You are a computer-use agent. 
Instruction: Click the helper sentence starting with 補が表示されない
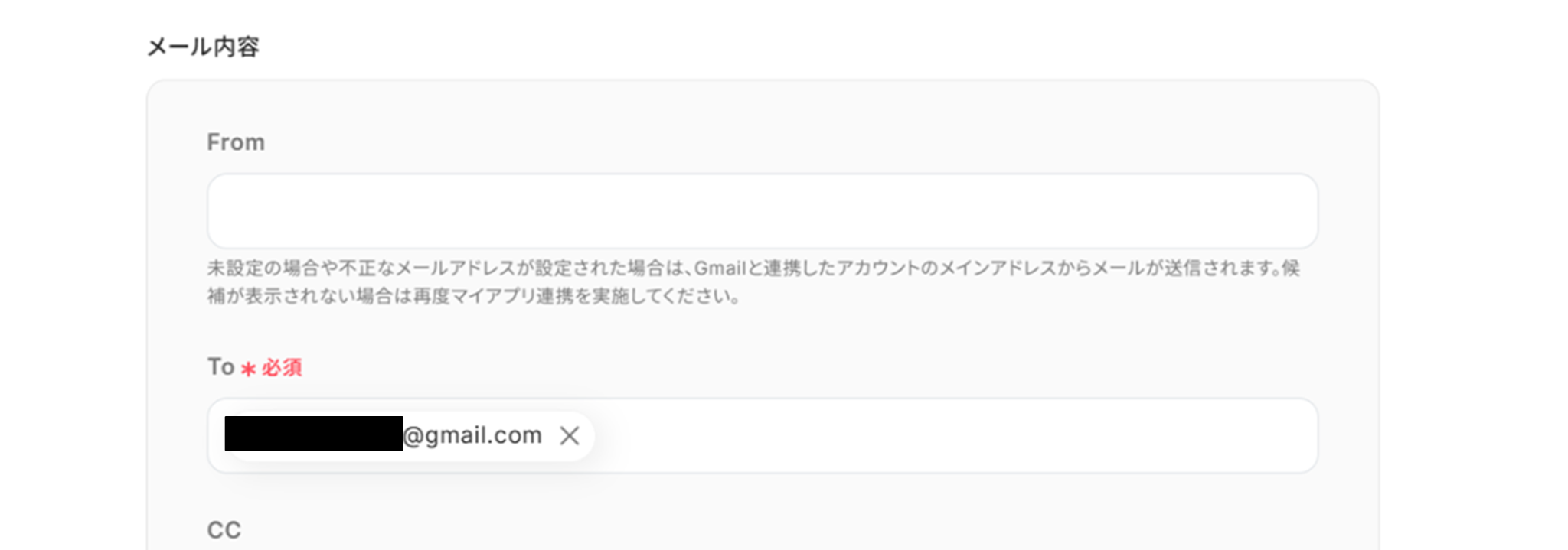pos(474,296)
